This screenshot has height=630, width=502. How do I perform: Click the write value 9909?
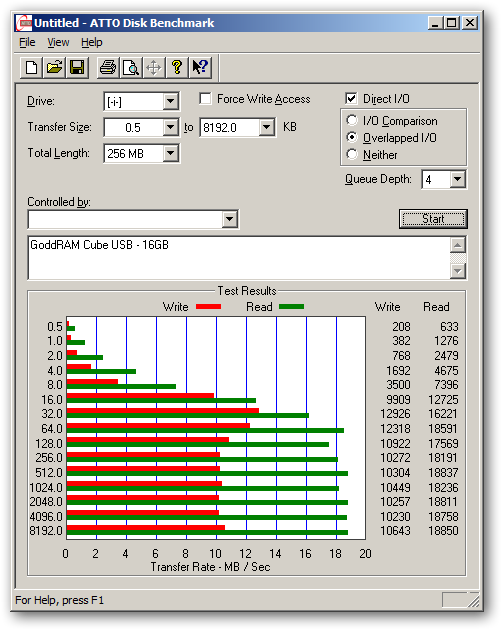(x=398, y=399)
